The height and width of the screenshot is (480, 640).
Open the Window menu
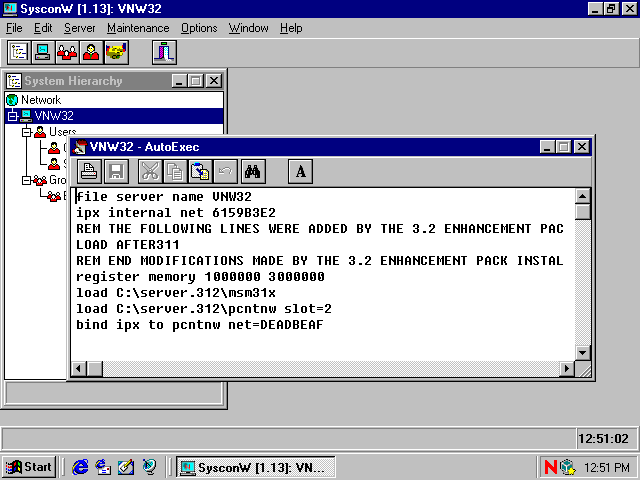point(249,28)
